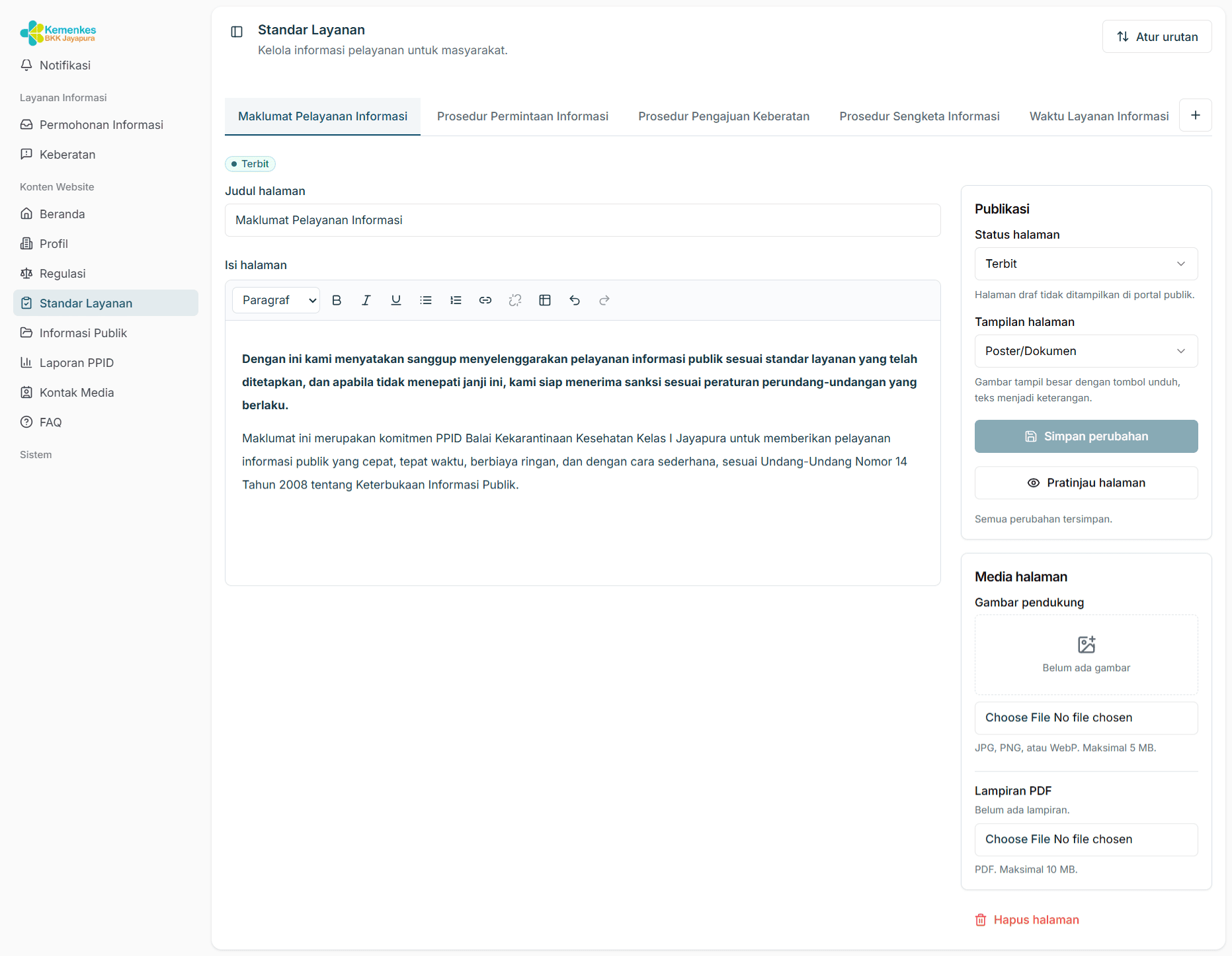Collapse the sidebar with the panel icon
Screen dimensions: 1232x956
pos(237,32)
